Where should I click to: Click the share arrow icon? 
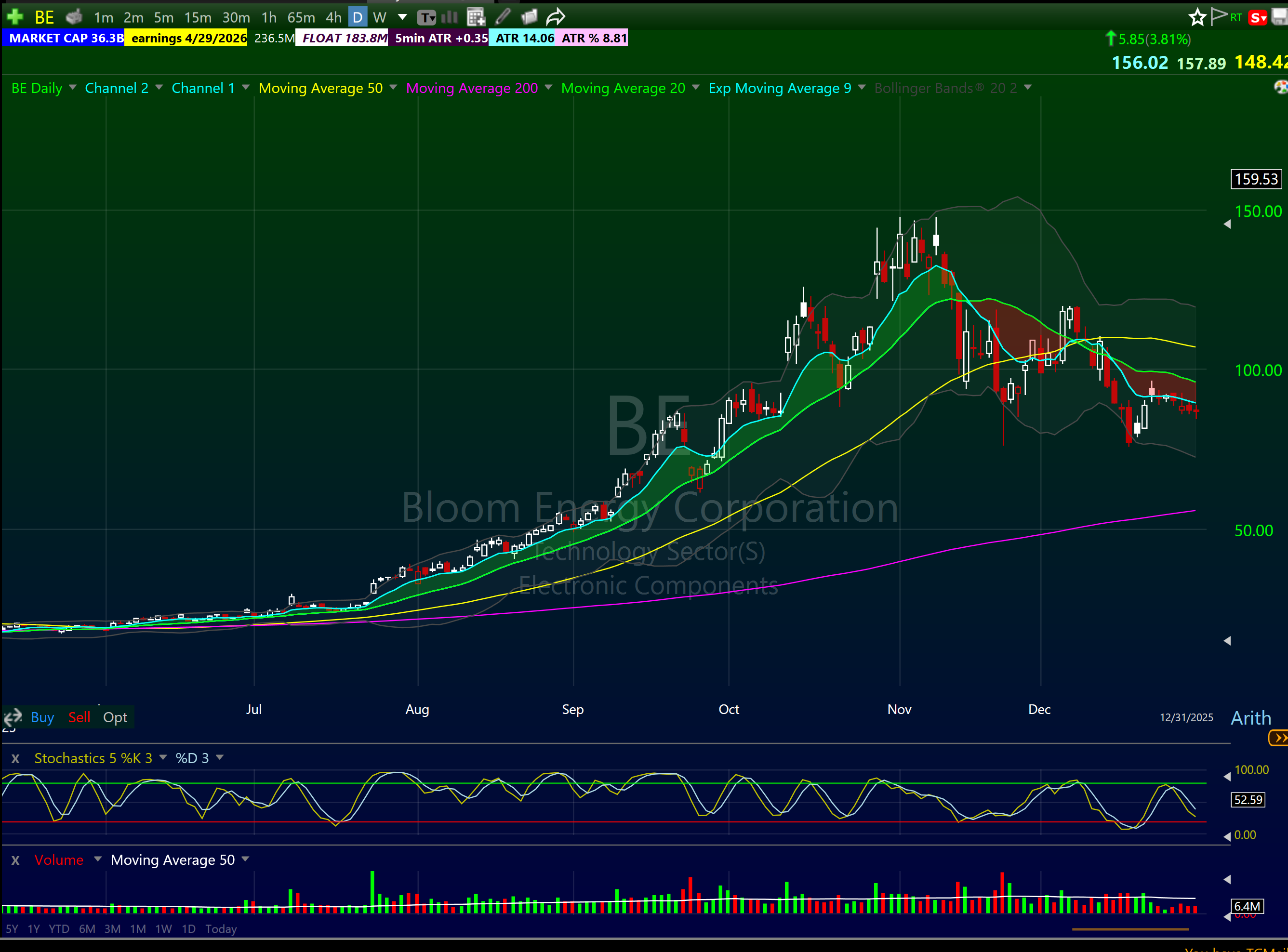click(556, 17)
